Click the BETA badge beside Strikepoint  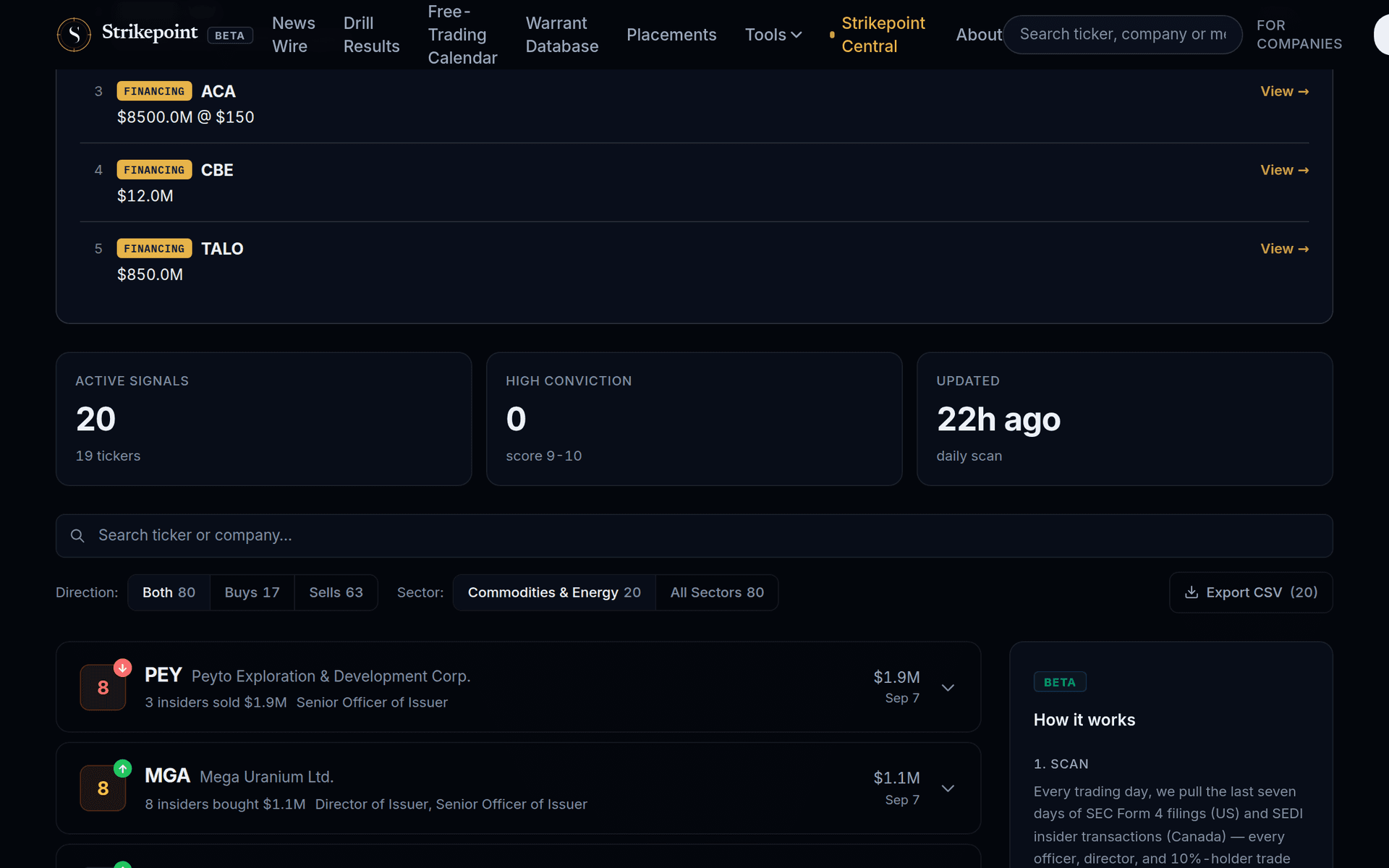click(x=229, y=35)
